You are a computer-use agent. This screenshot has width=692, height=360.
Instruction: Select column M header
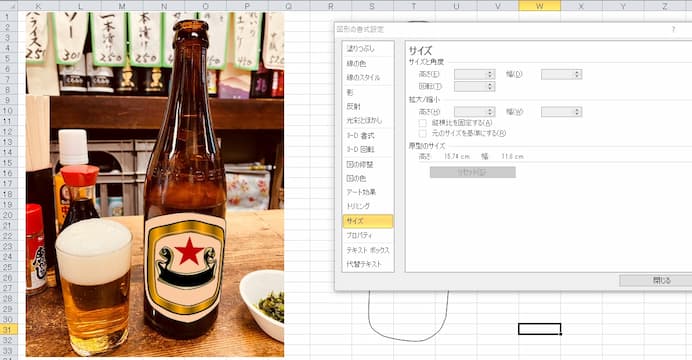click(122, 6)
